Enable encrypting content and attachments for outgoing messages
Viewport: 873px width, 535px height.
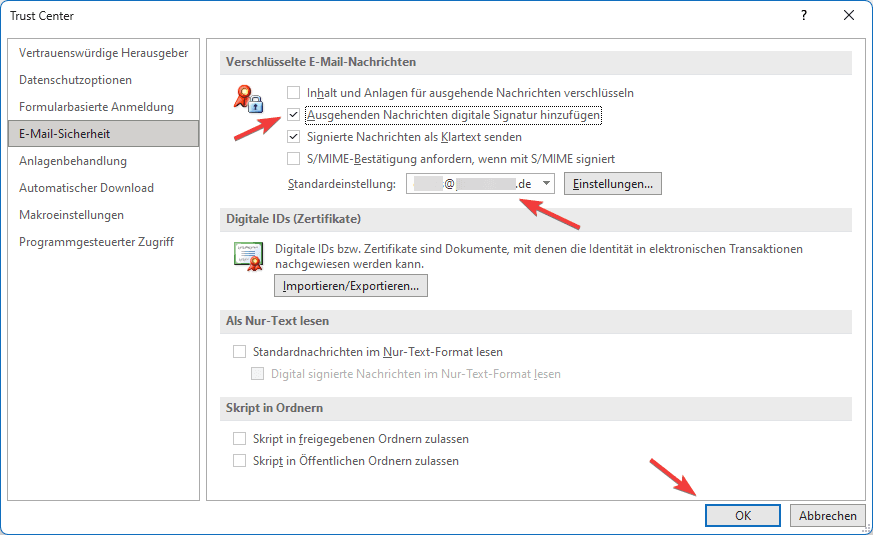point(294,93)
